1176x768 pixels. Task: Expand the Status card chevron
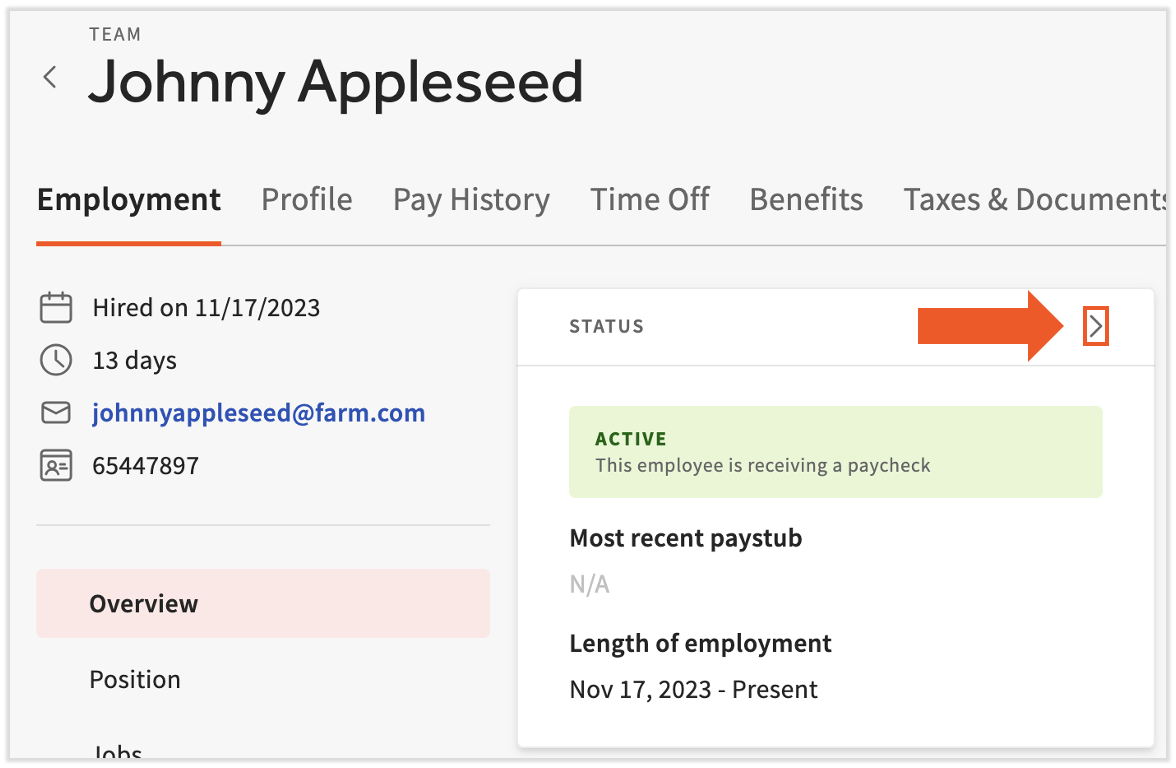[1096, 326]
